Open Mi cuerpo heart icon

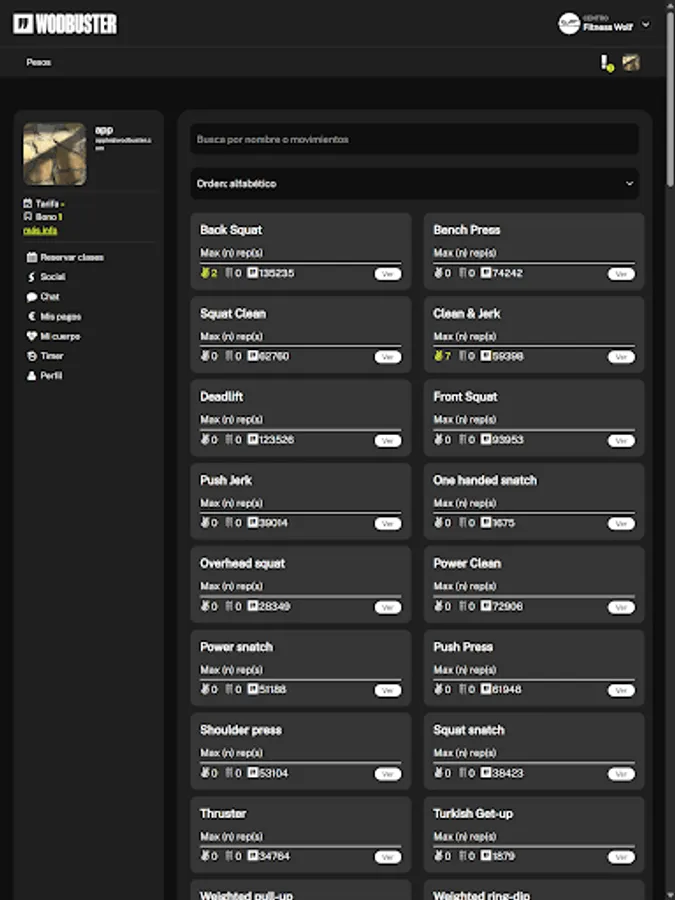31,336
